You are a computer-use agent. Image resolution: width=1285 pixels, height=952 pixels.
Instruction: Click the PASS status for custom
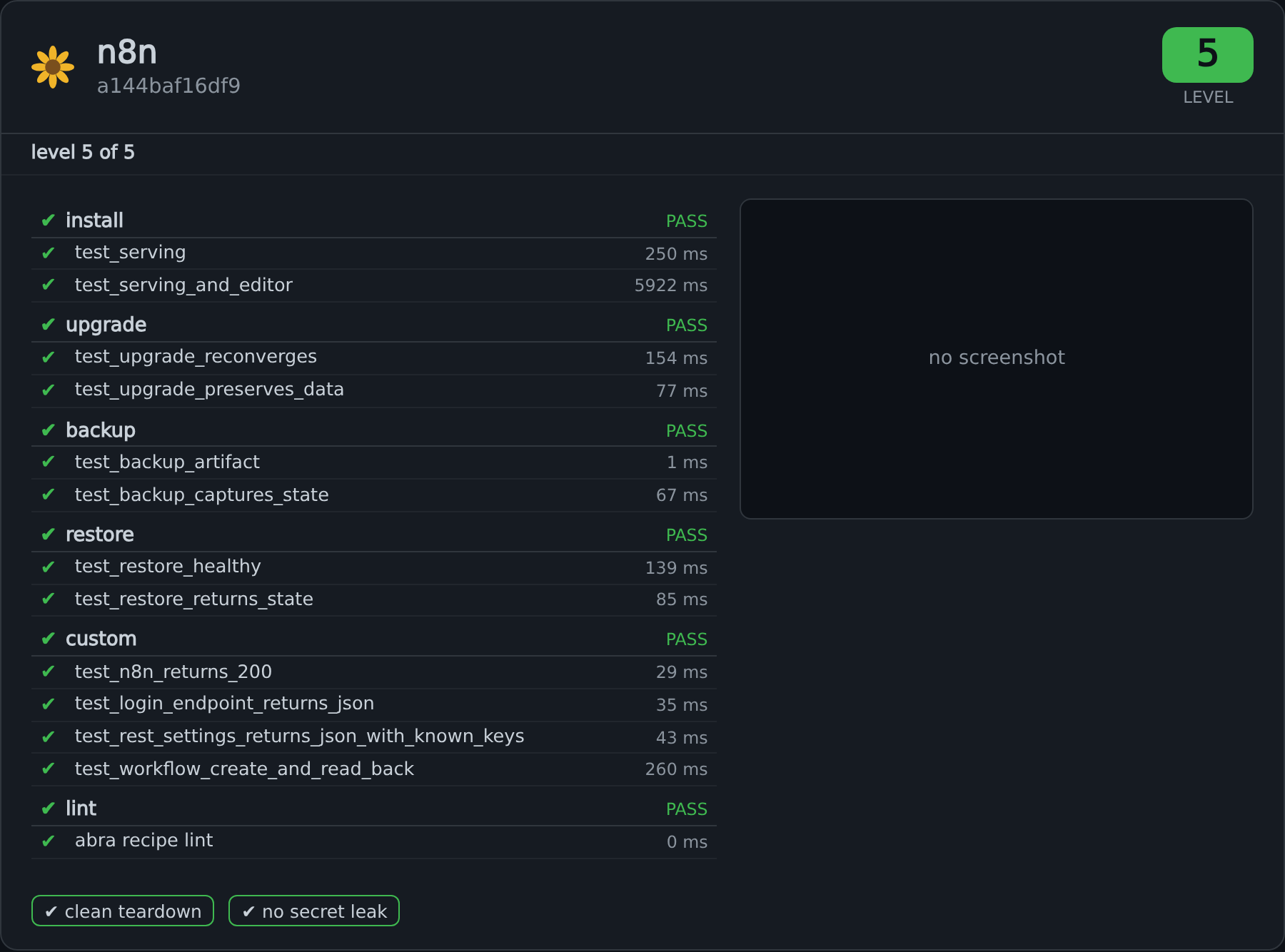687,639
